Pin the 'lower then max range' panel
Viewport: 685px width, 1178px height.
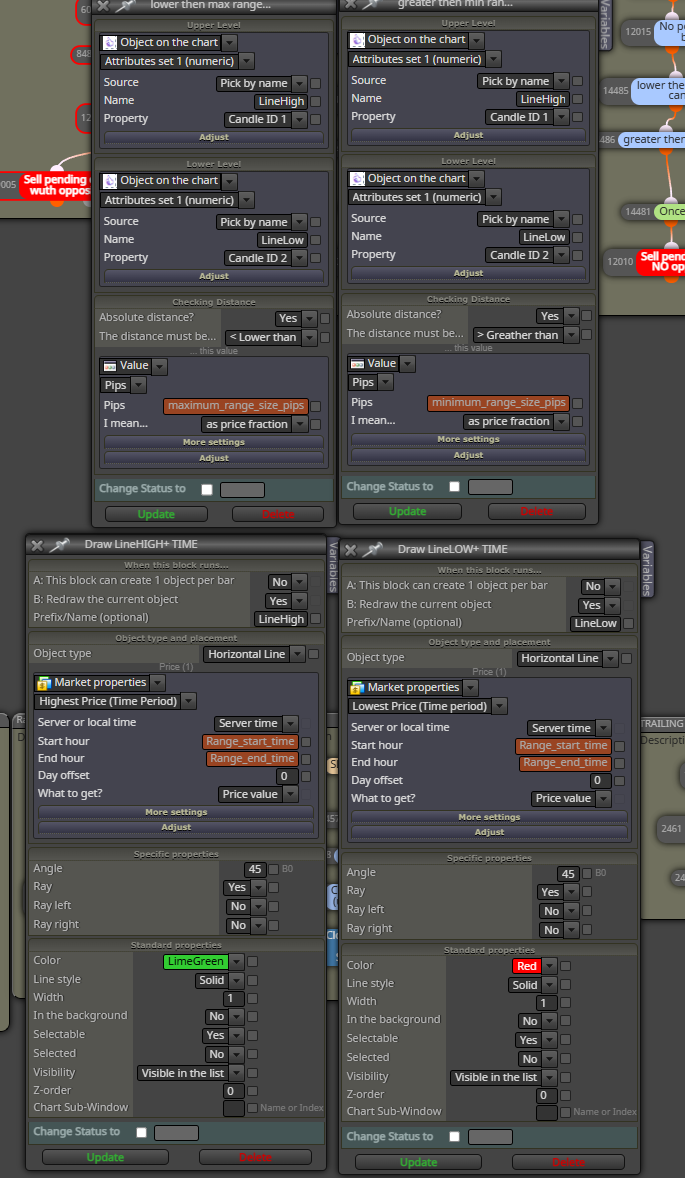coord(125,5)
